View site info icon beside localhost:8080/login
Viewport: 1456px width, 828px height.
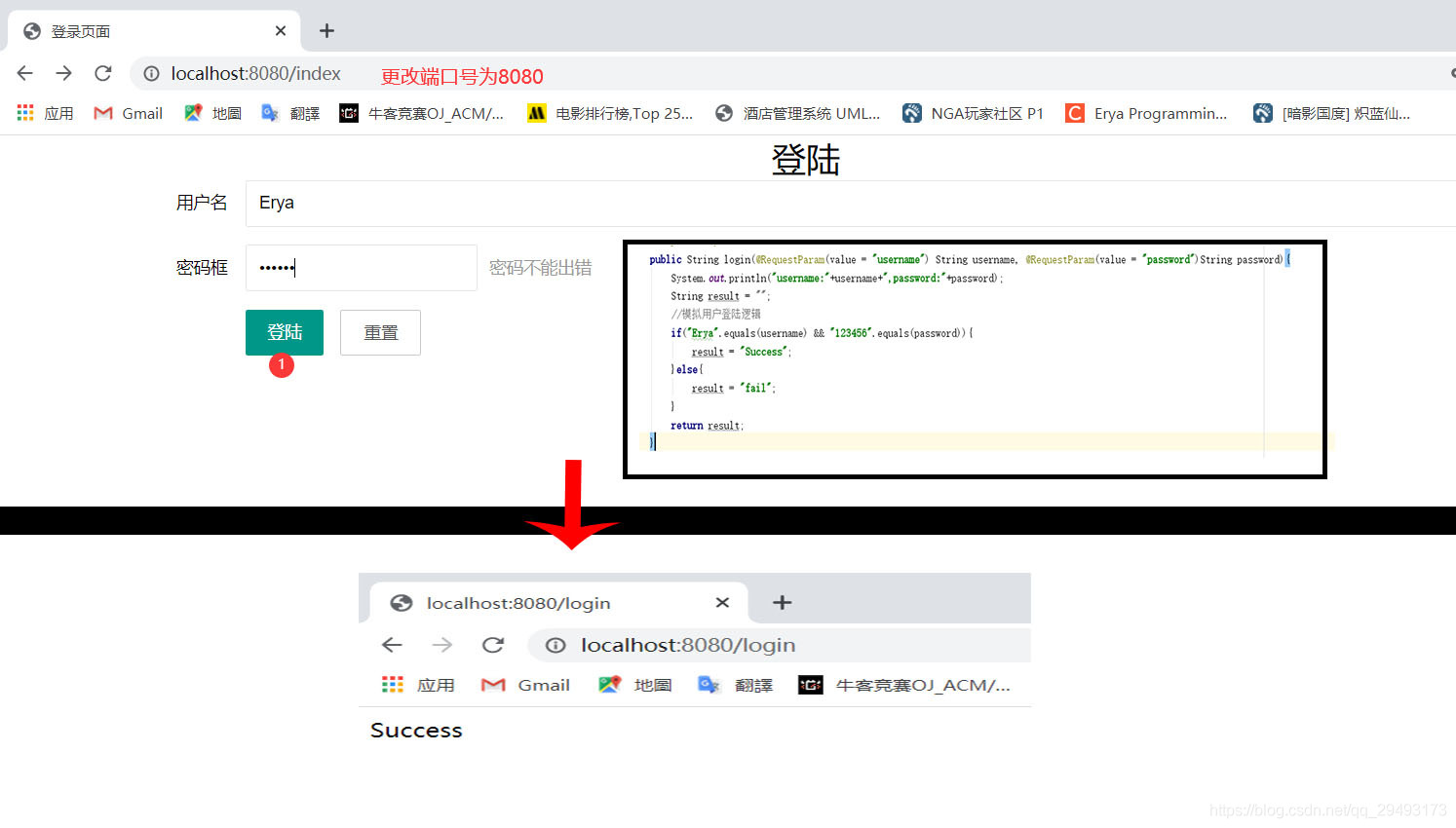pos(556,645)
